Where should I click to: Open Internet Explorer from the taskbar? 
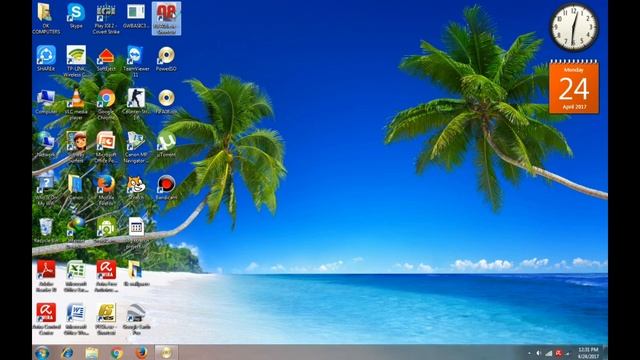click(67, 353)
